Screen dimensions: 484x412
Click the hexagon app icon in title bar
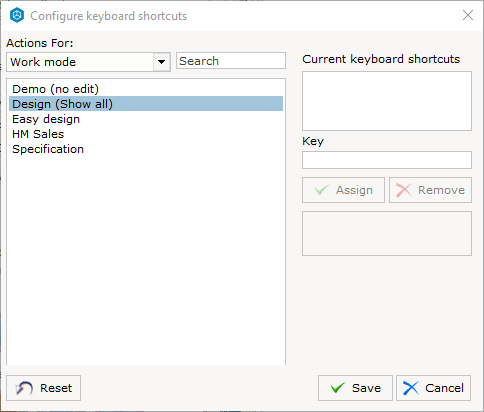[x=17, y=16]
